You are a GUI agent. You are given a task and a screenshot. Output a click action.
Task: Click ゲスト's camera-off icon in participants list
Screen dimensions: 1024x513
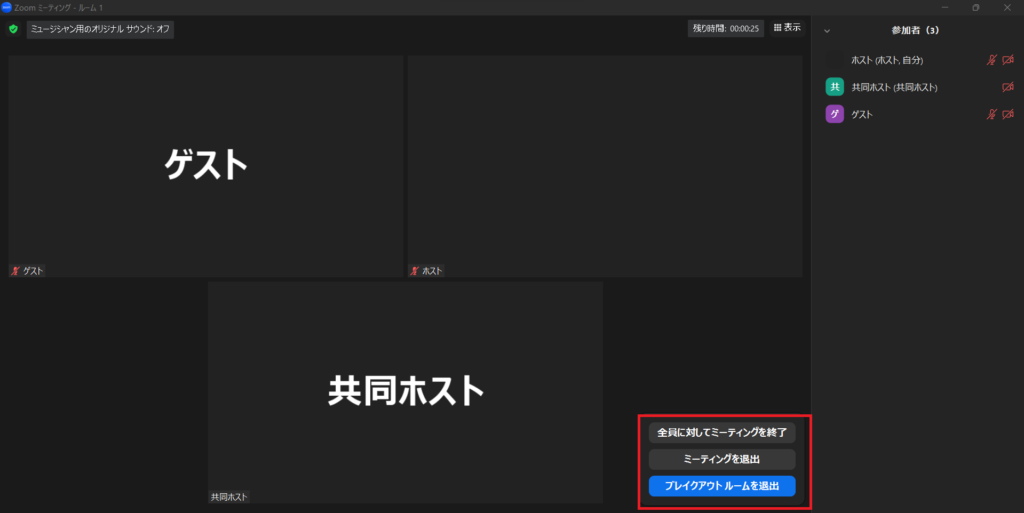click(x=1008, y=115)
